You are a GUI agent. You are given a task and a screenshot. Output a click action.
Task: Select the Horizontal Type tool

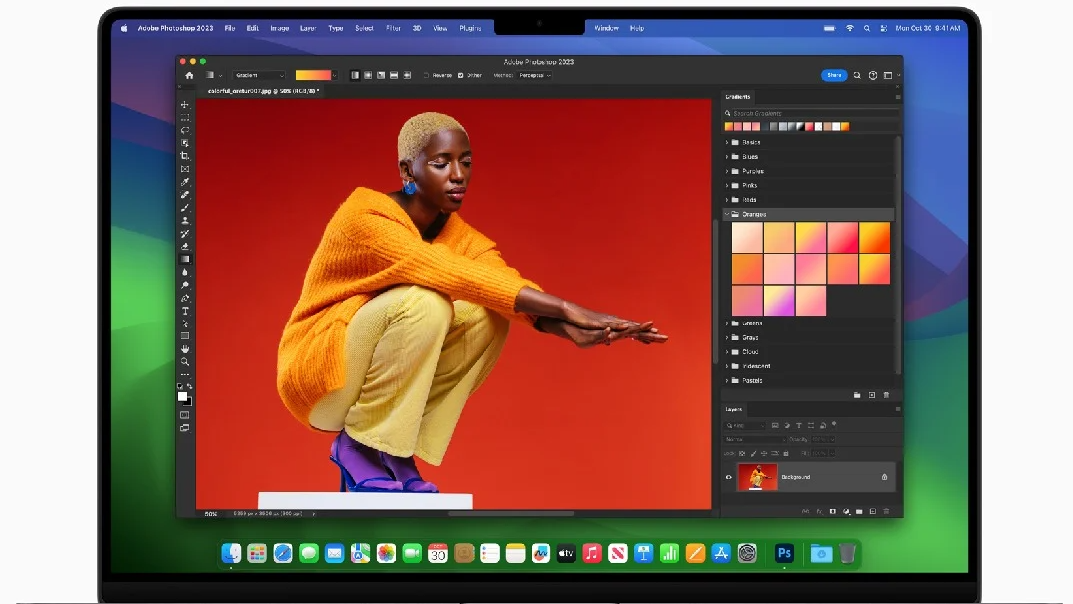(x=185, y=311)
